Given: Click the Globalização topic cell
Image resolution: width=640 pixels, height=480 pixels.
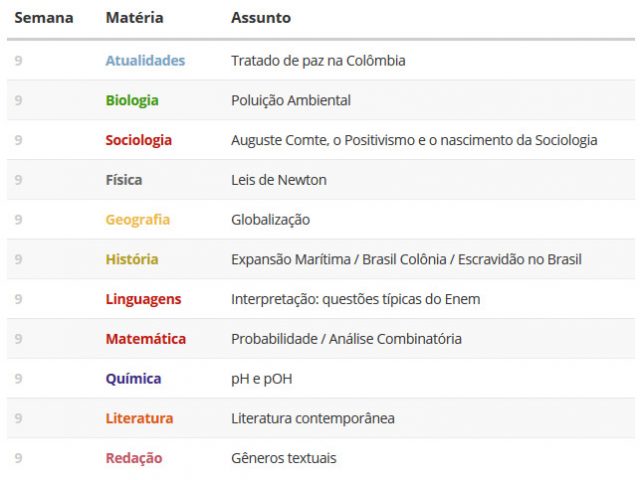Looking at the screenshot, I should coord(271,220).
